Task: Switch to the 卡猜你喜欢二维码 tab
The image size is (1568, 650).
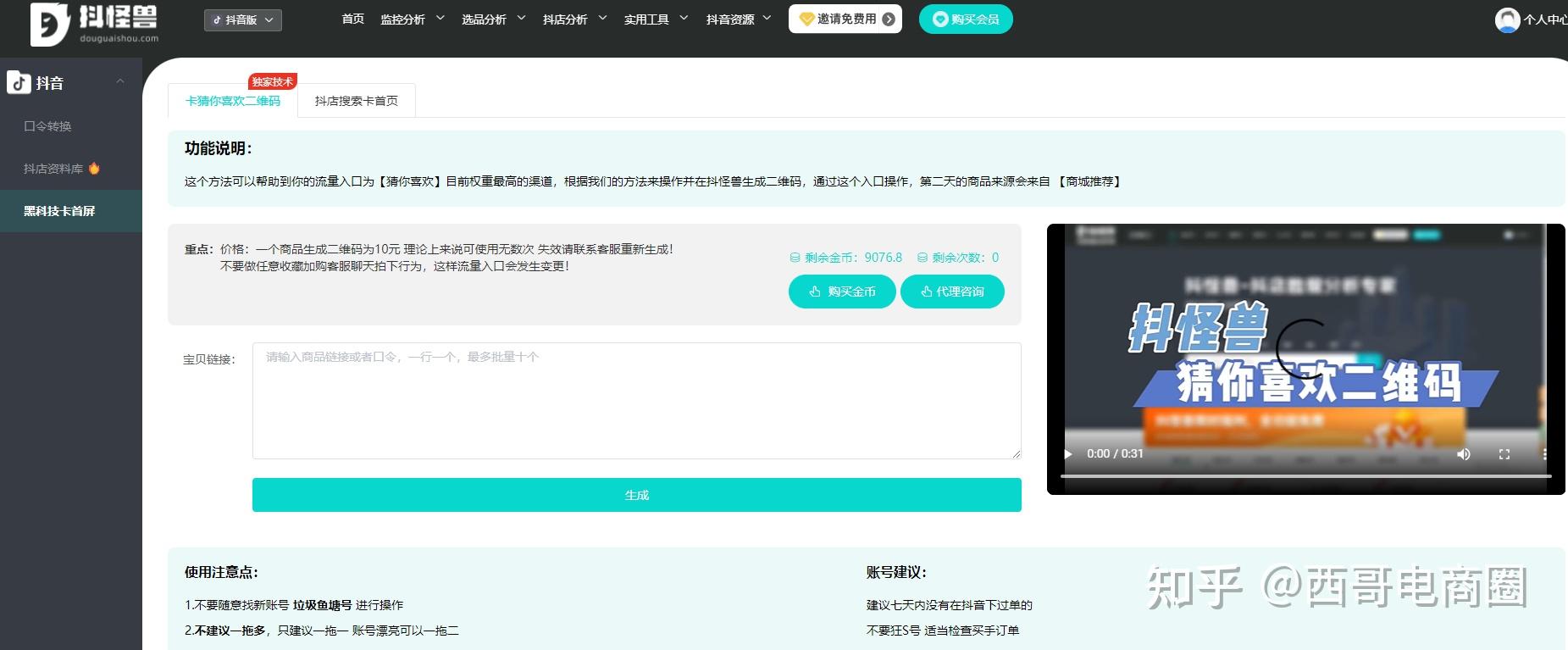Action: pyautogui.click(x=233, y=101)
